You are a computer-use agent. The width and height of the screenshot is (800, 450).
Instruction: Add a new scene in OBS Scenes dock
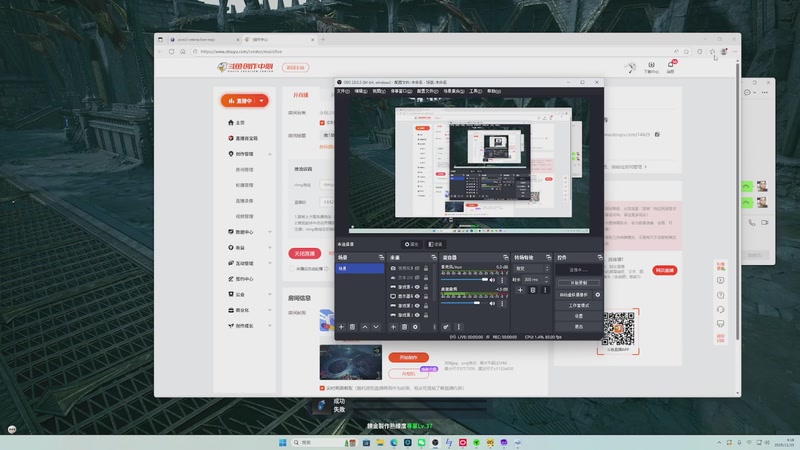[x=341, y=327]
